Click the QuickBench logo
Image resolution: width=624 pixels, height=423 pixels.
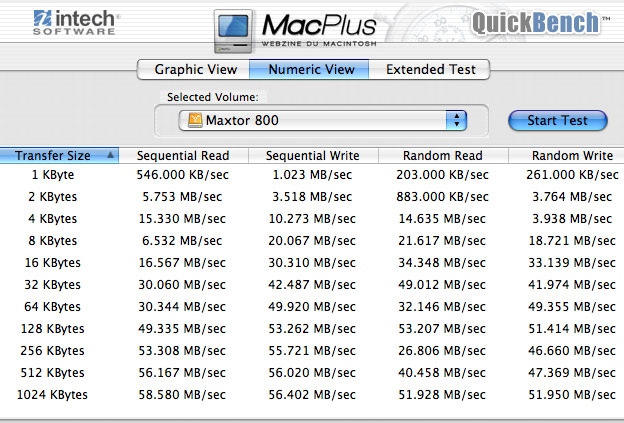(540, 22)
